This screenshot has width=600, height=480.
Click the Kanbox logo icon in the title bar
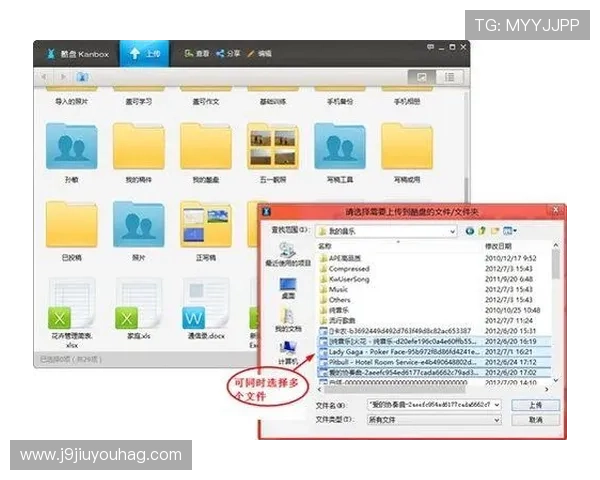pyautogui.click(x=51, y=54)
